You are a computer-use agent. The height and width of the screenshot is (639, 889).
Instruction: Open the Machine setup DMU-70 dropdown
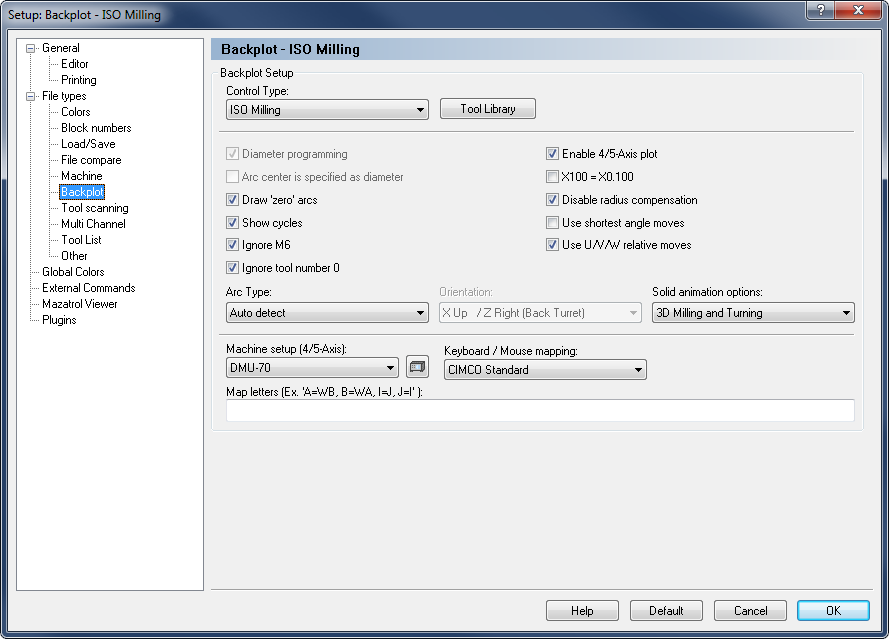[312, 367]
